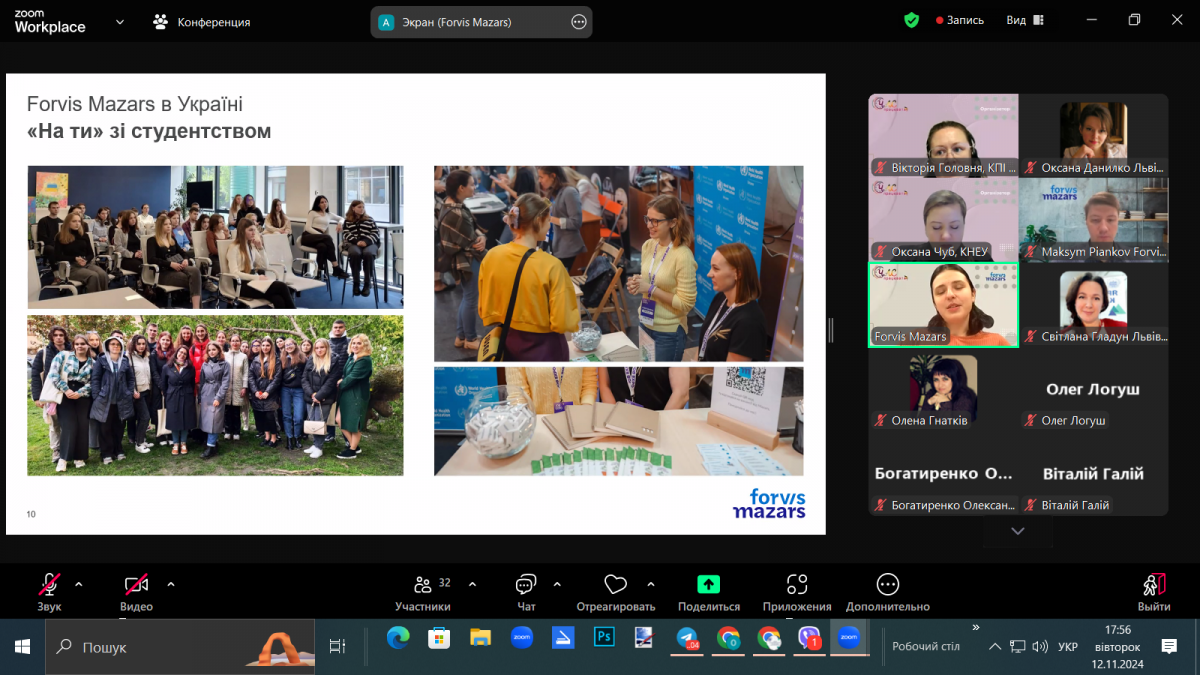Click the Отреагировать reactions heart icon
1200x675 pixels.
point(615,586)
